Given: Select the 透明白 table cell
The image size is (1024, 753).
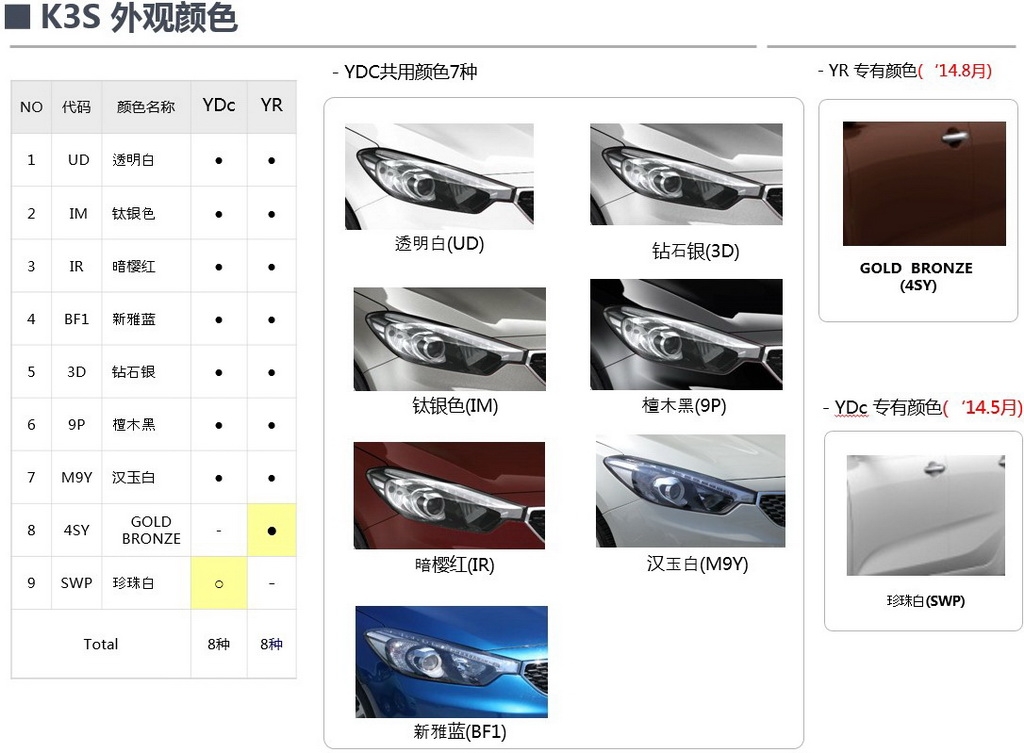Looking at the screenshot, I should click(146, 160).
